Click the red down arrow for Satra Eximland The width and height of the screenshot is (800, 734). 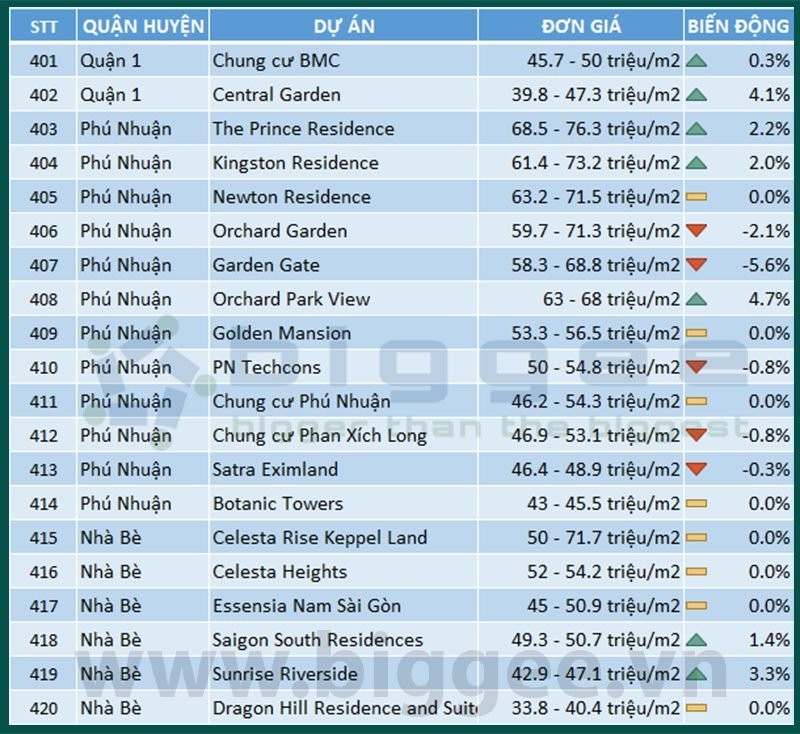(696, 469)
